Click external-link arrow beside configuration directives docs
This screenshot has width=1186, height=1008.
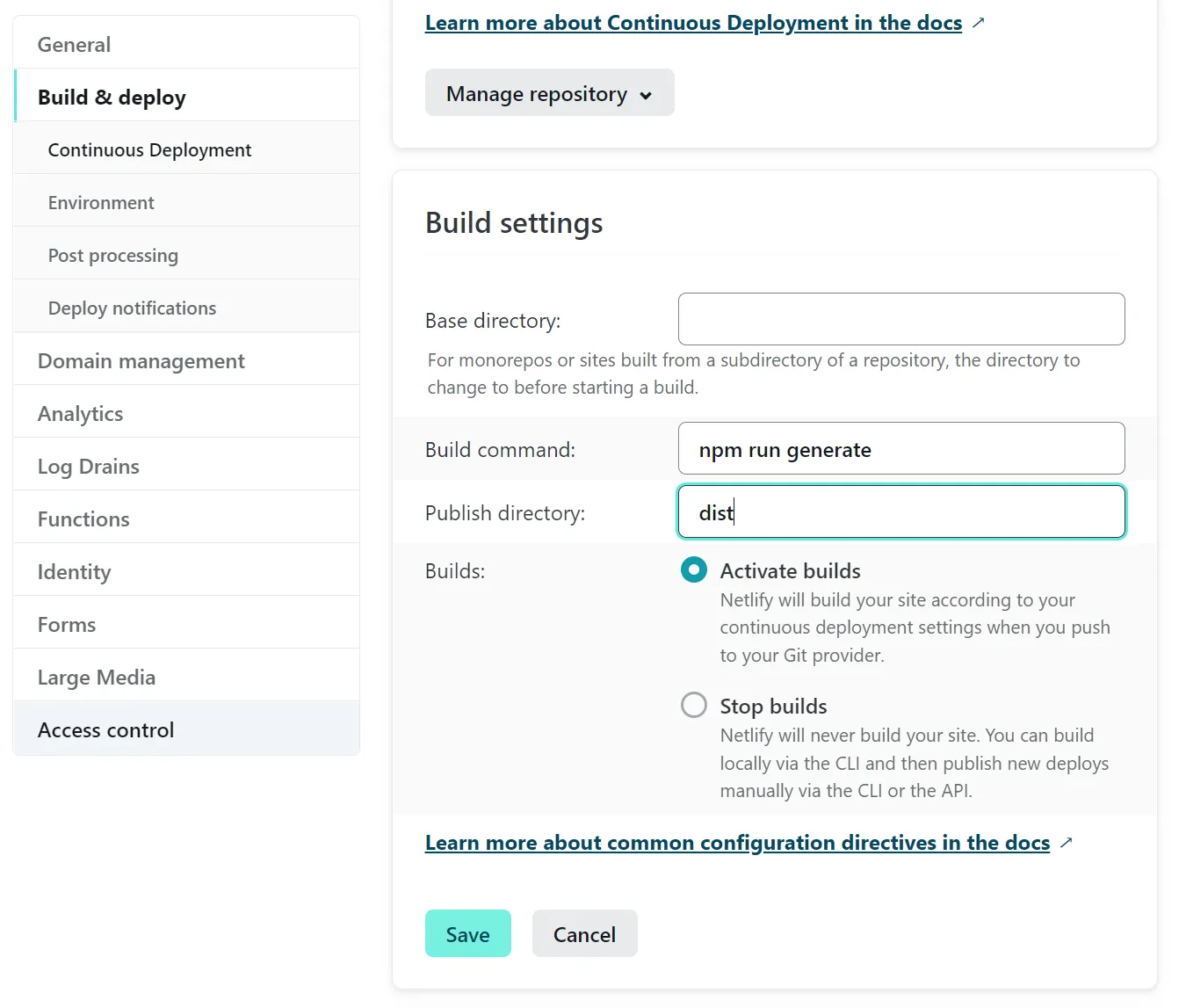pos(1066,843)
